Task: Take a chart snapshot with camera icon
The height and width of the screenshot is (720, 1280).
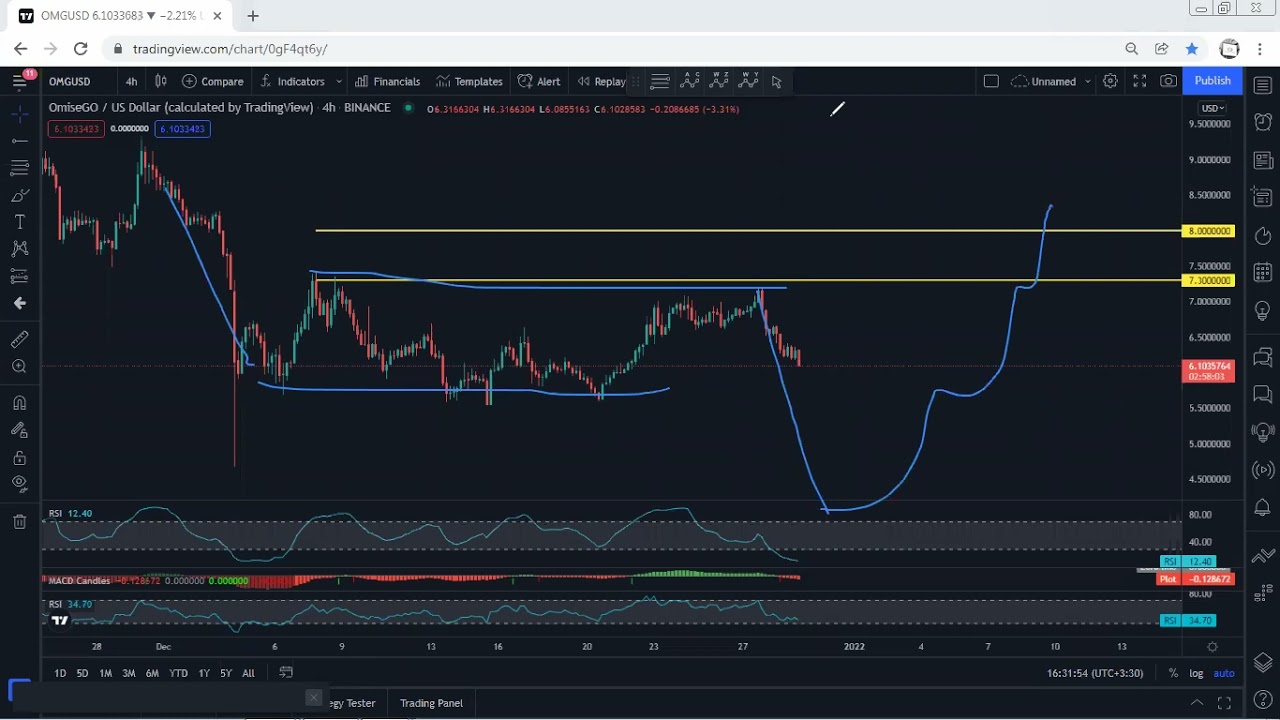Action: 1168,81
